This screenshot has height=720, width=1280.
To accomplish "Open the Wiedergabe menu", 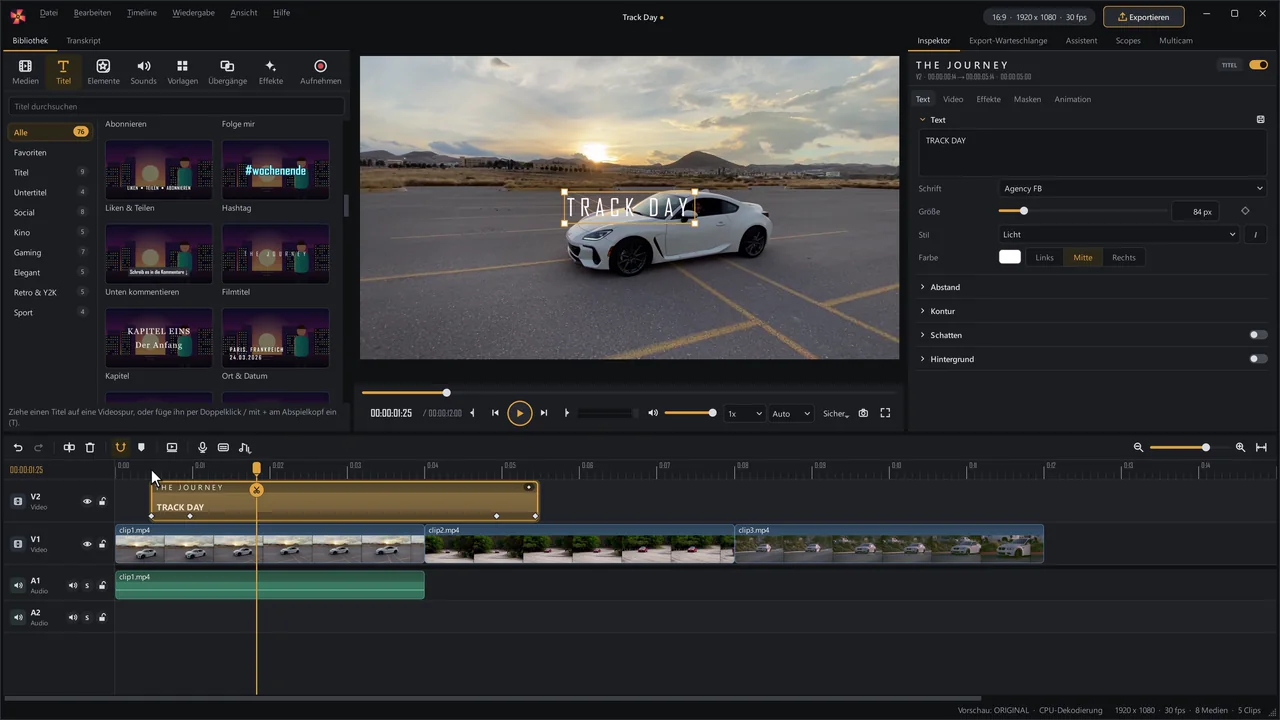I will [194, 13].
